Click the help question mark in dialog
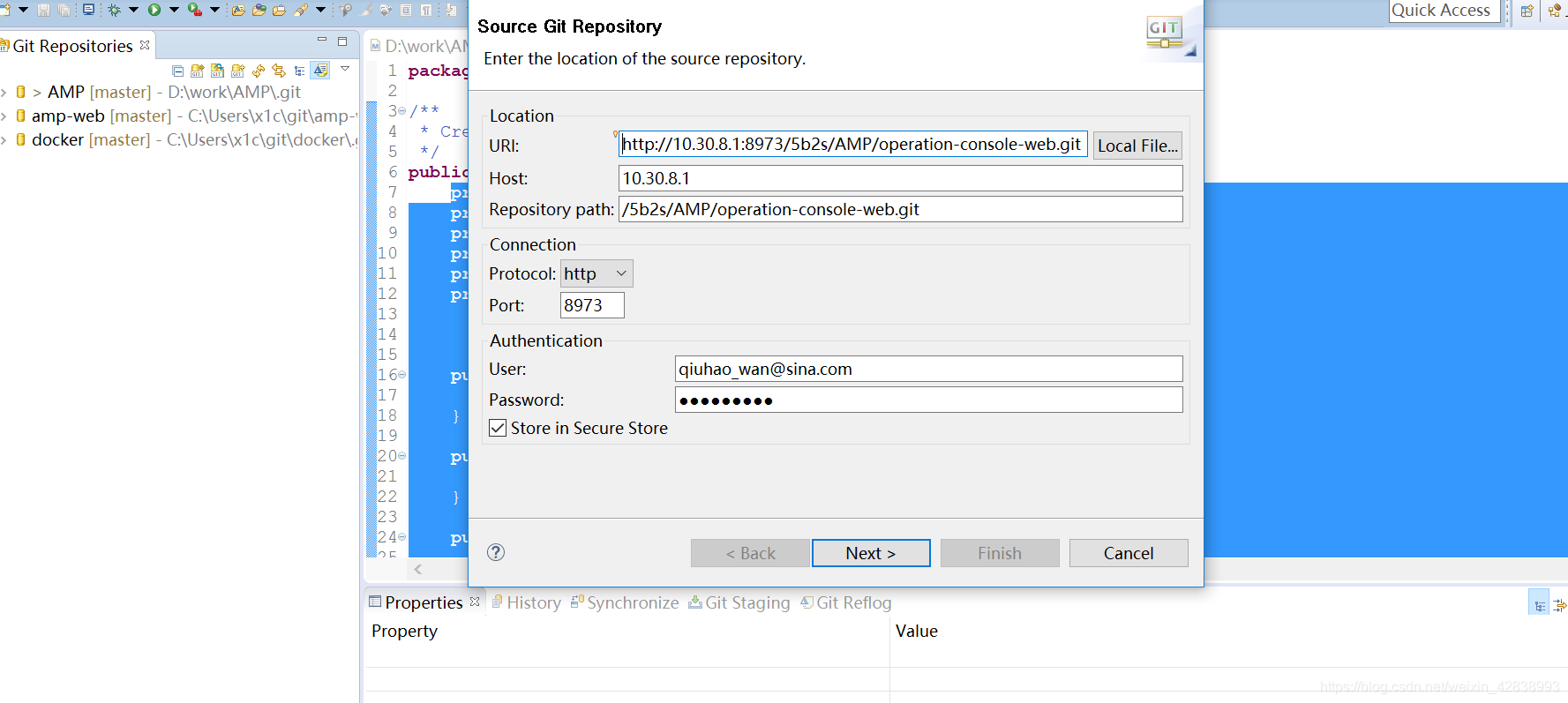 coord(496,552)
